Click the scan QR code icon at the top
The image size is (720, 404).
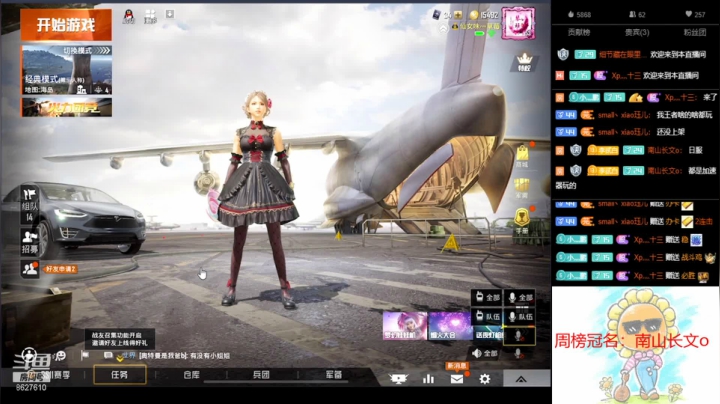pyautogui.click(x=150, y=16)
